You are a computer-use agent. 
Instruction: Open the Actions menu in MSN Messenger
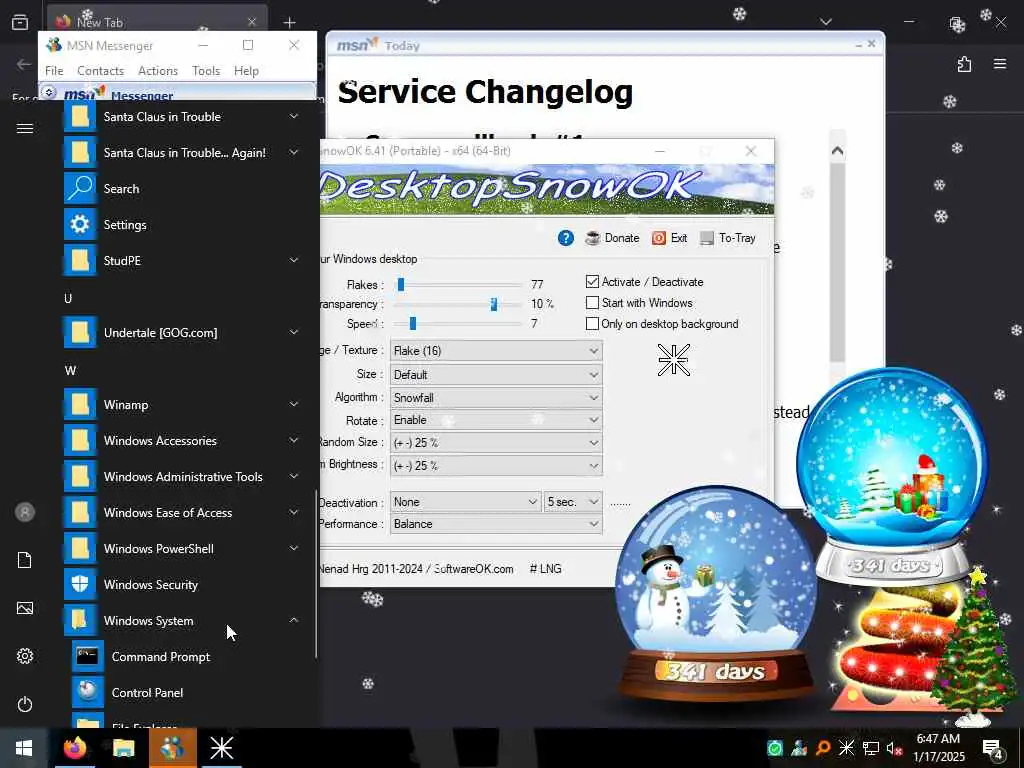pos(158,71)
